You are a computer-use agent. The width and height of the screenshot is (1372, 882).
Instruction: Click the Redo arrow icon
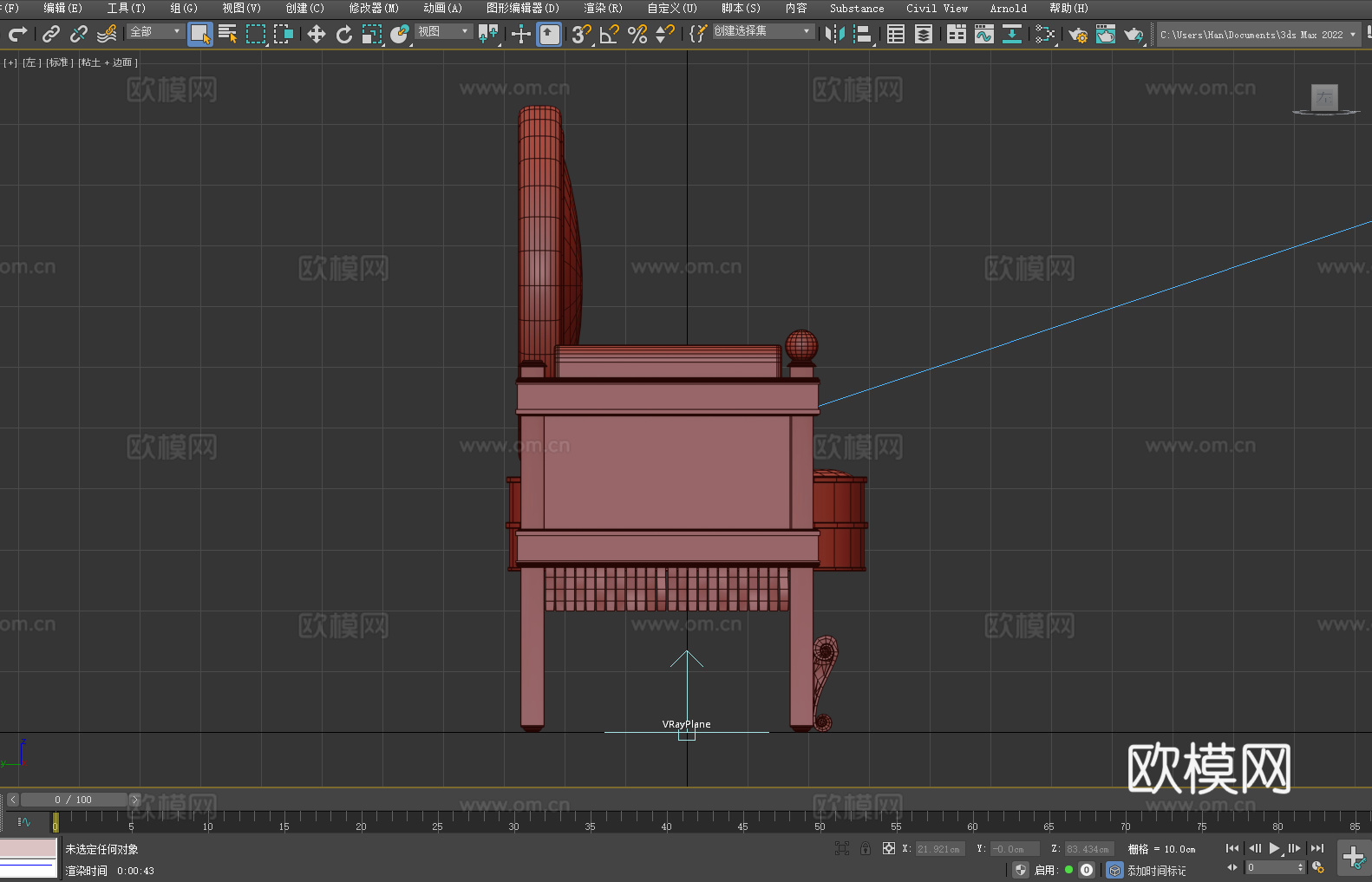(17, 34)
